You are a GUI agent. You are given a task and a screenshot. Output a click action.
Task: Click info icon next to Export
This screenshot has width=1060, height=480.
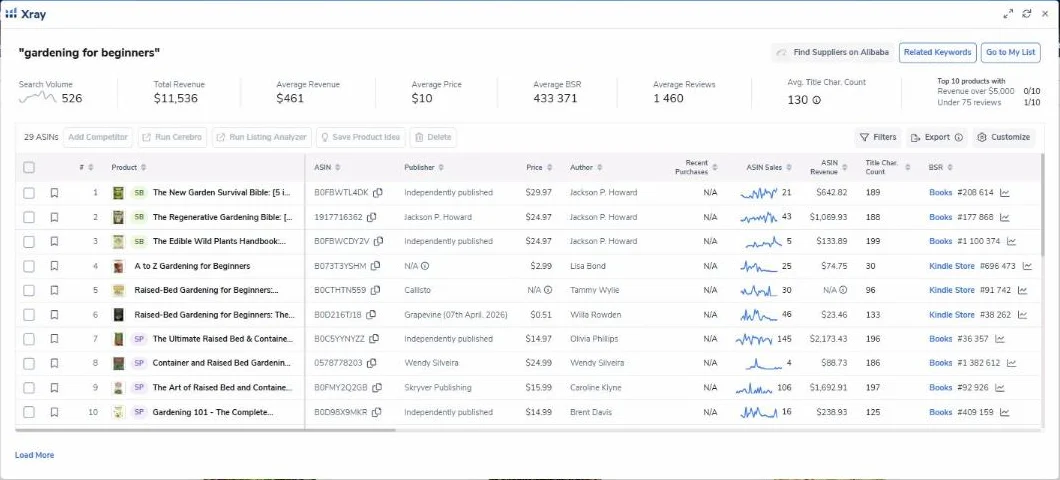pyautogui.click(x=959, y=137)
